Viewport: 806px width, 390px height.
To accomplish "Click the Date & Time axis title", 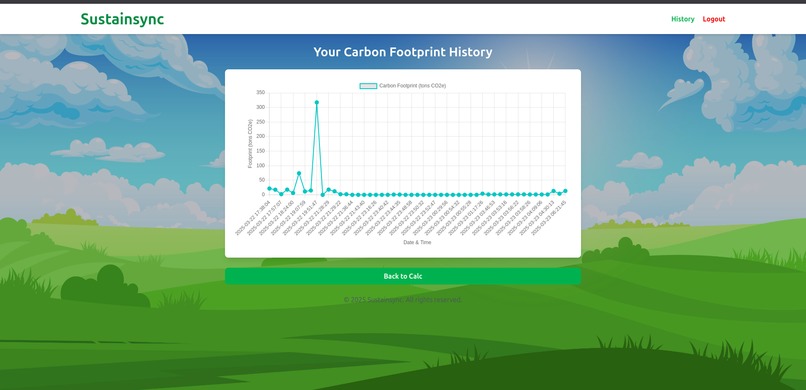I will [x=417, y=242].
